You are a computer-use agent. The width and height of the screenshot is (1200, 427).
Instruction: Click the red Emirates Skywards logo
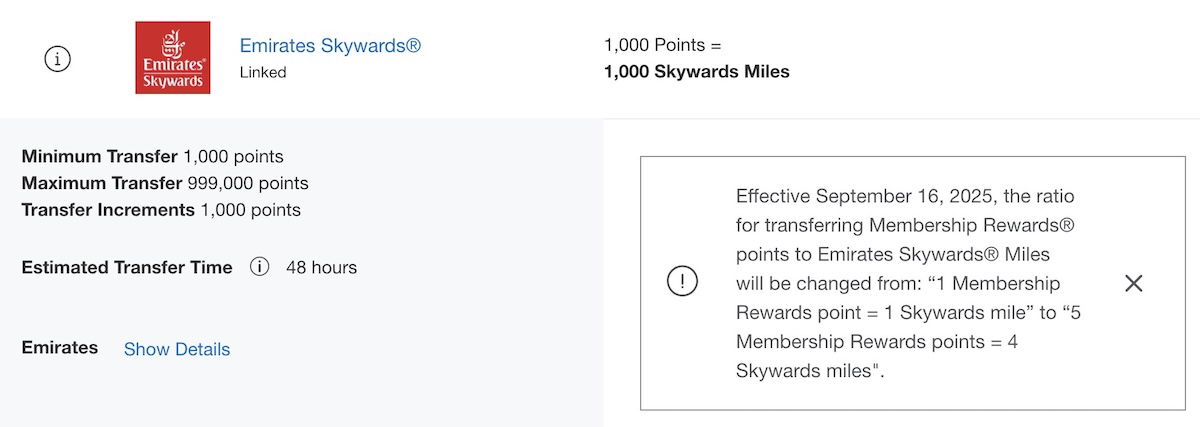pos(173,58)
